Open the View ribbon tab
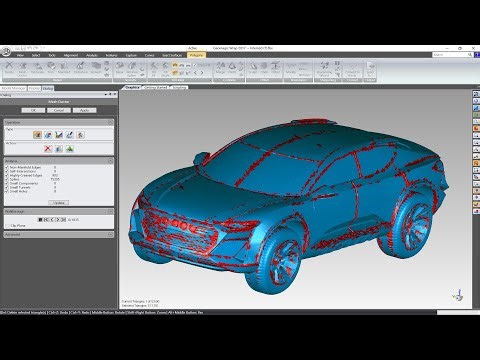 point(20,55)
